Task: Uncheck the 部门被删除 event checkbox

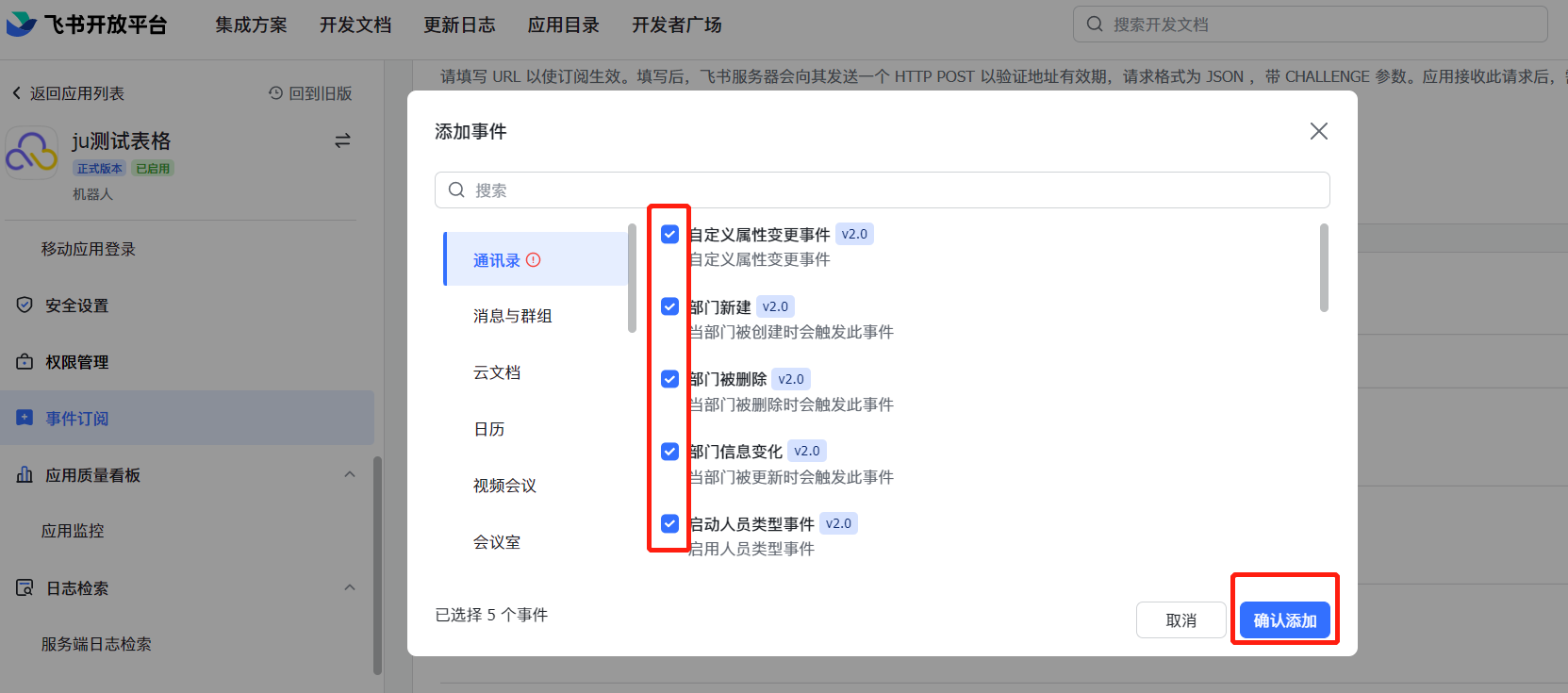Action: click(669, 379)
